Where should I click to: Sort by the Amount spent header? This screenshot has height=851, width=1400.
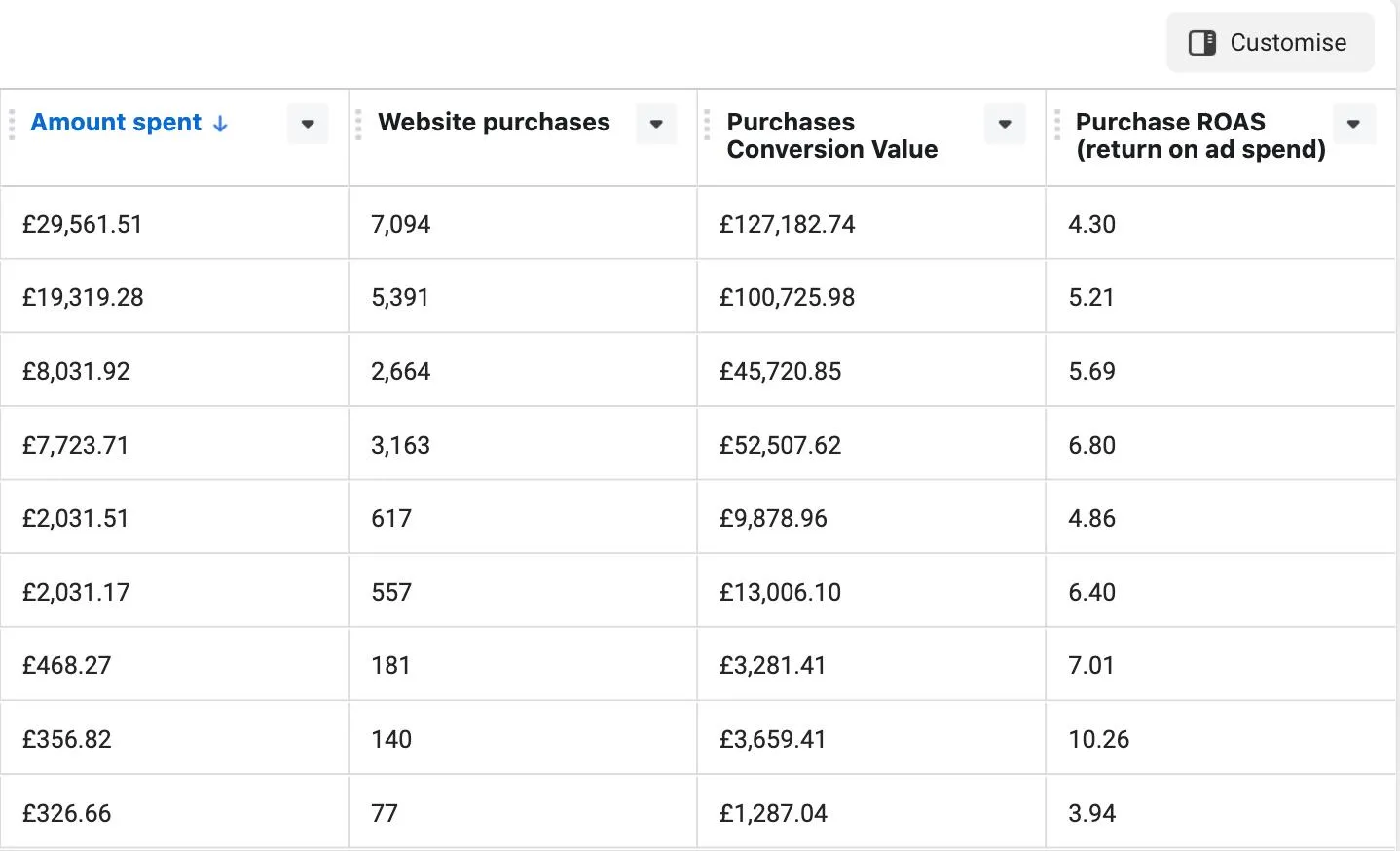tap(117, 123)
